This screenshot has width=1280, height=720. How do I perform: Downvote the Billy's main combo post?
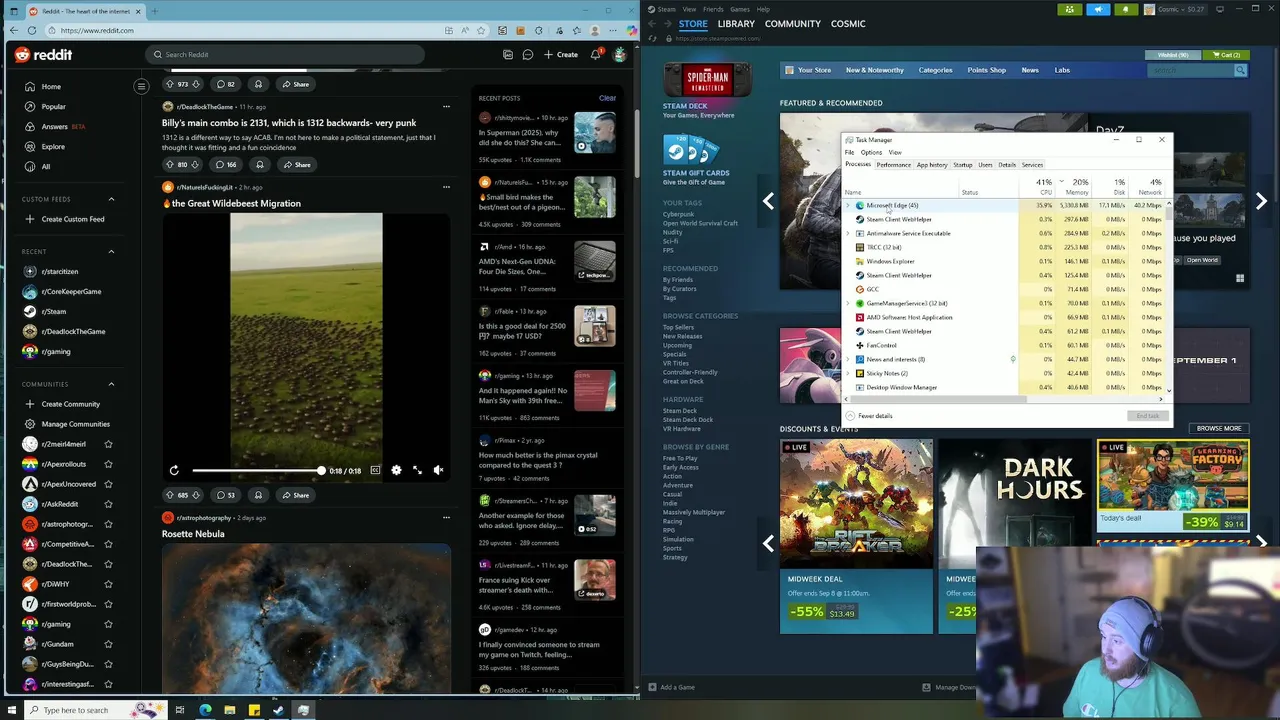tap(195, 165)
